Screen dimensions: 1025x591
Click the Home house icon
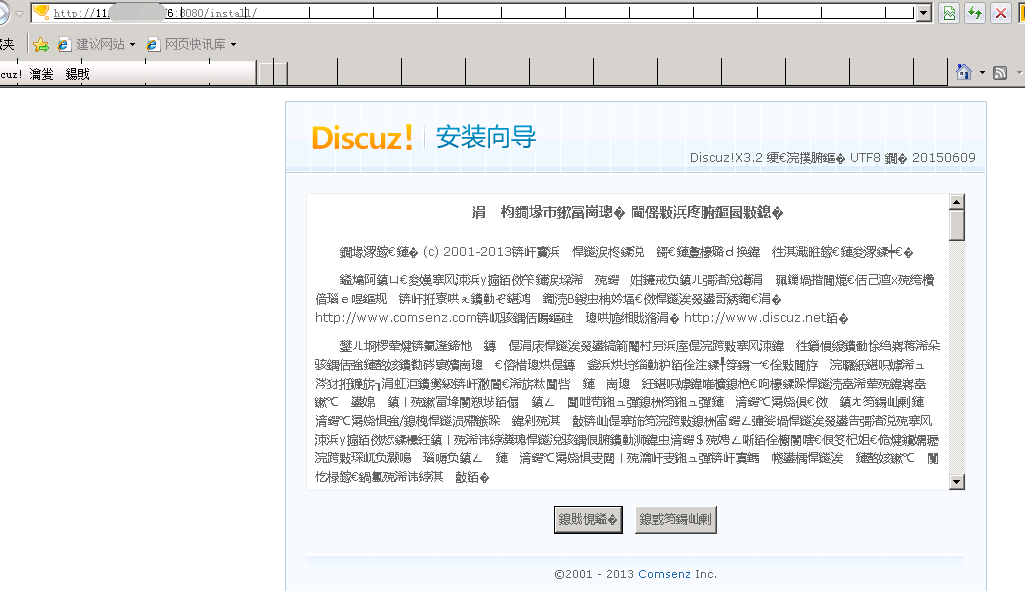[x=964, y=72]
